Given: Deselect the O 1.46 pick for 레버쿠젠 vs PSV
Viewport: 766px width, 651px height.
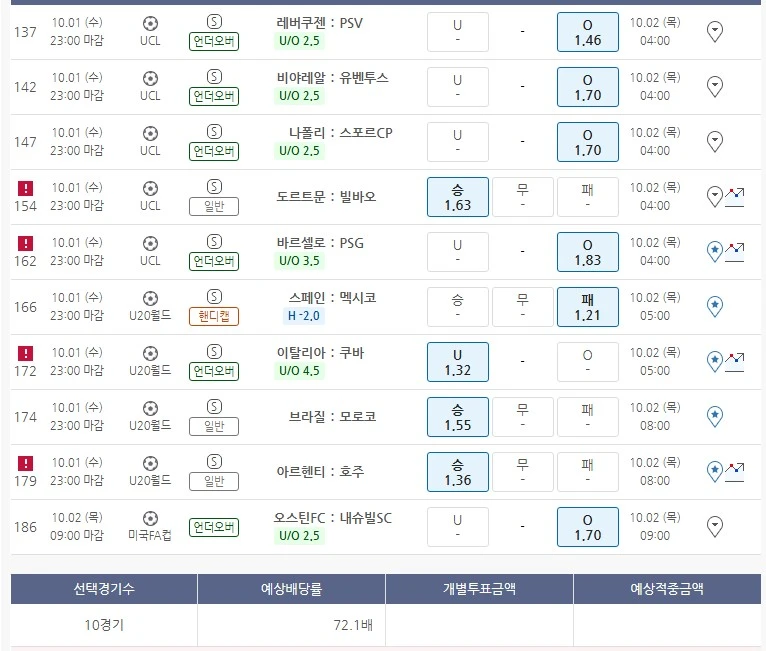Looking at the screenshot, I should click(x=587, y=32).
